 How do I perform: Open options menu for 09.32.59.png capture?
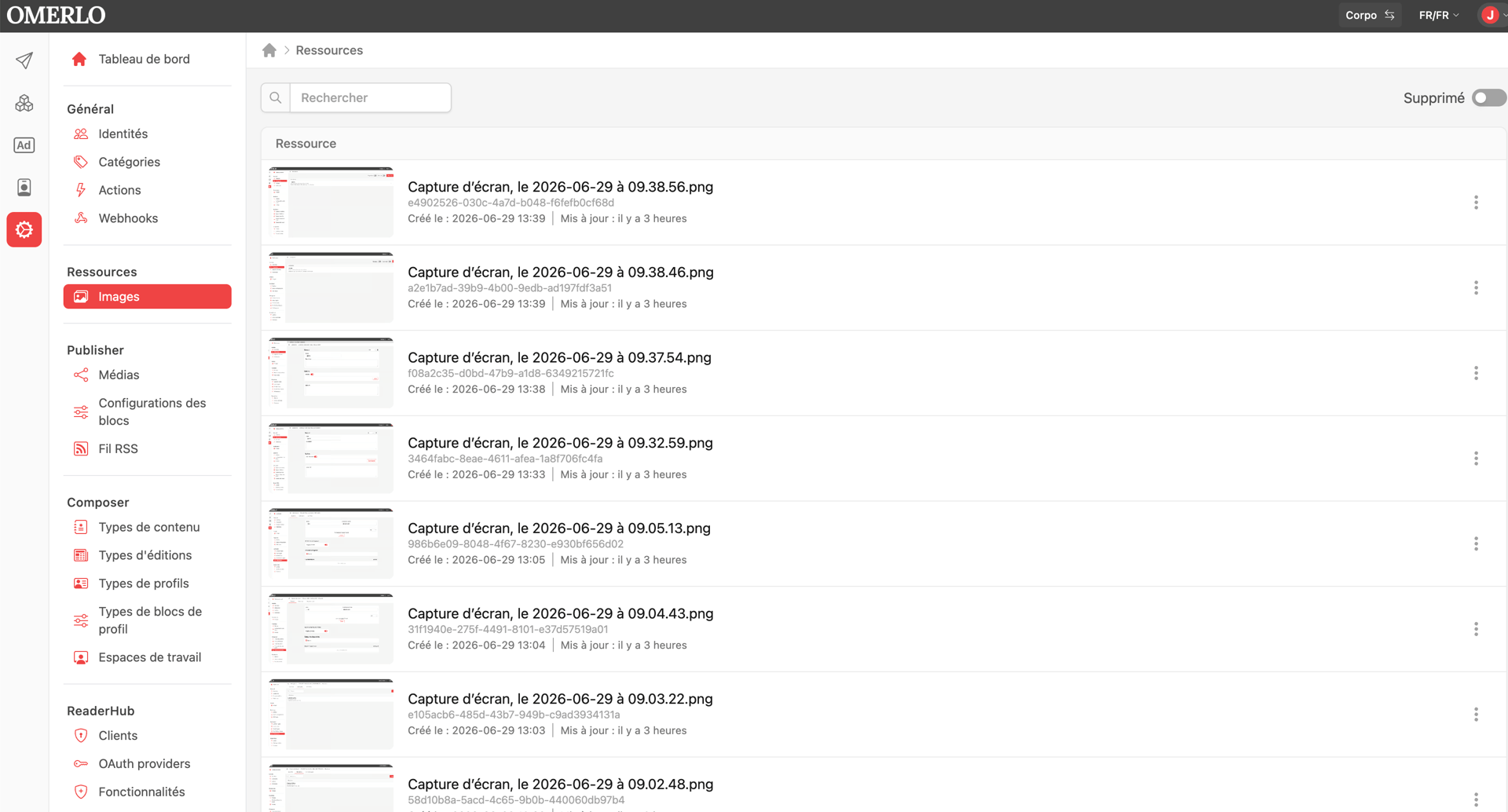click(x=1476, y=459)
